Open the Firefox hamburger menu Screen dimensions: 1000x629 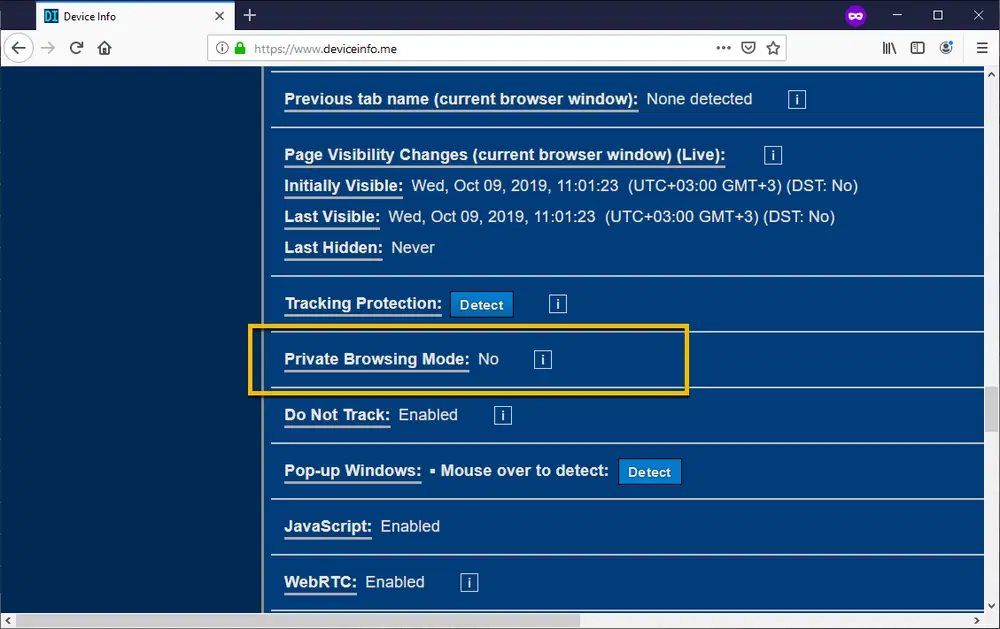pyautogui.click(x=981, y=47)
